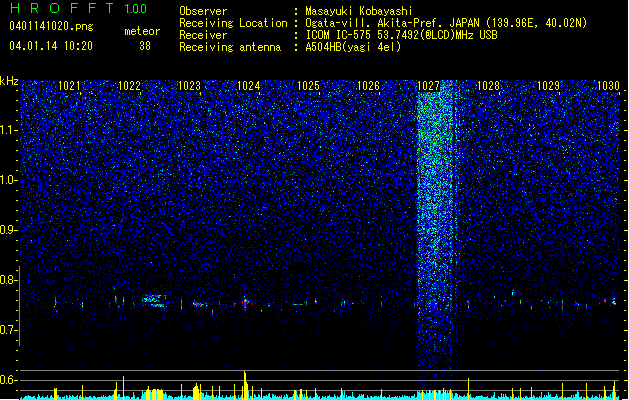Click time marker 1024
629x400 pixels.
coord(249,86)
